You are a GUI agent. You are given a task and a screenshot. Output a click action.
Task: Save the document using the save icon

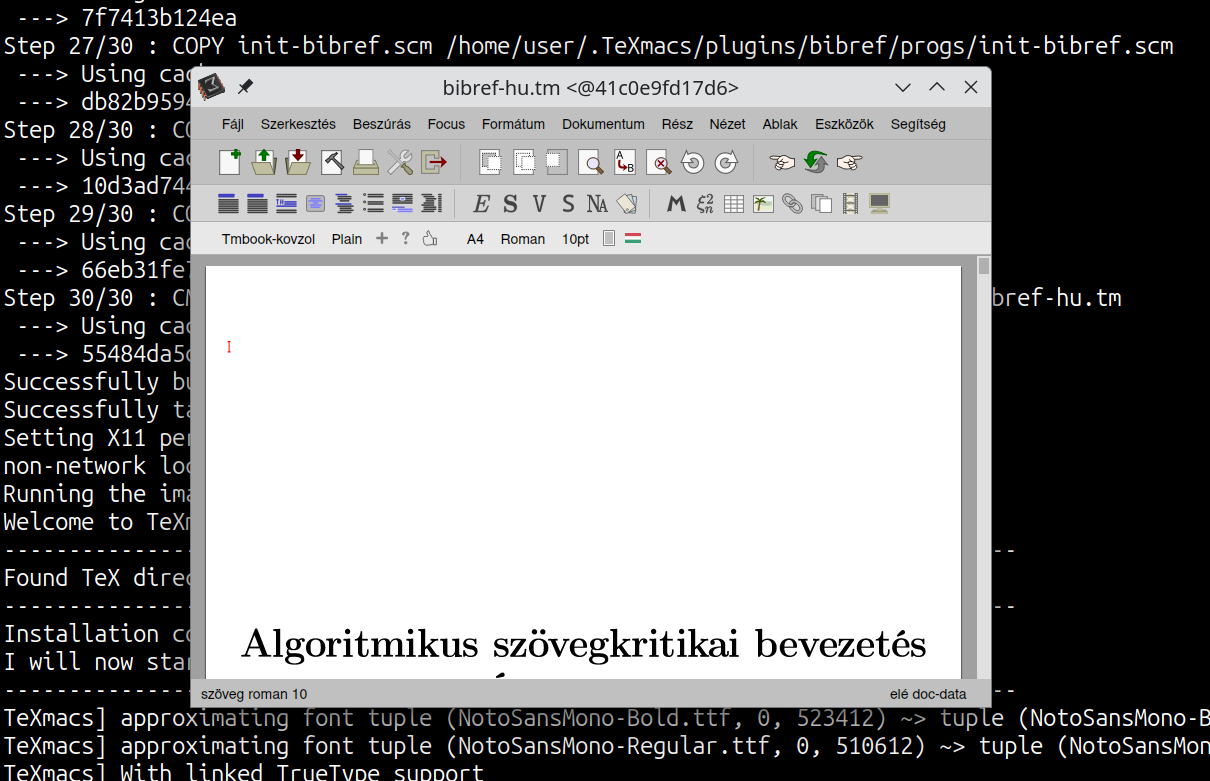pos(298,162)
